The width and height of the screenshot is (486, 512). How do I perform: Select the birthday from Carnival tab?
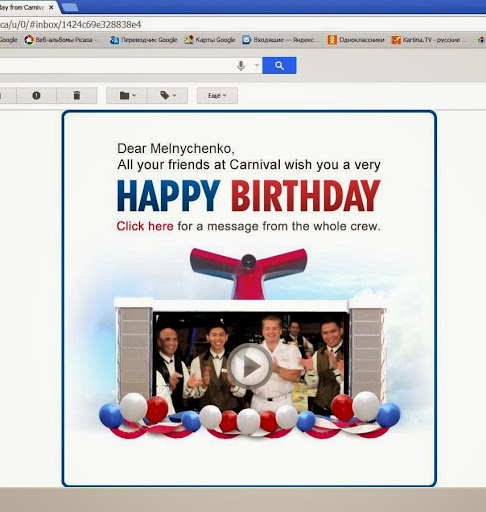(22, 7)
